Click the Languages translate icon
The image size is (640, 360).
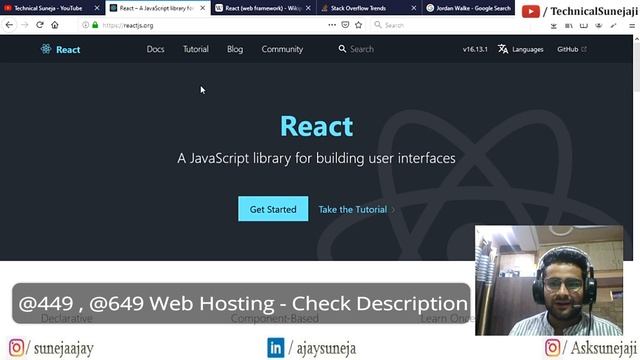(503, 49)
